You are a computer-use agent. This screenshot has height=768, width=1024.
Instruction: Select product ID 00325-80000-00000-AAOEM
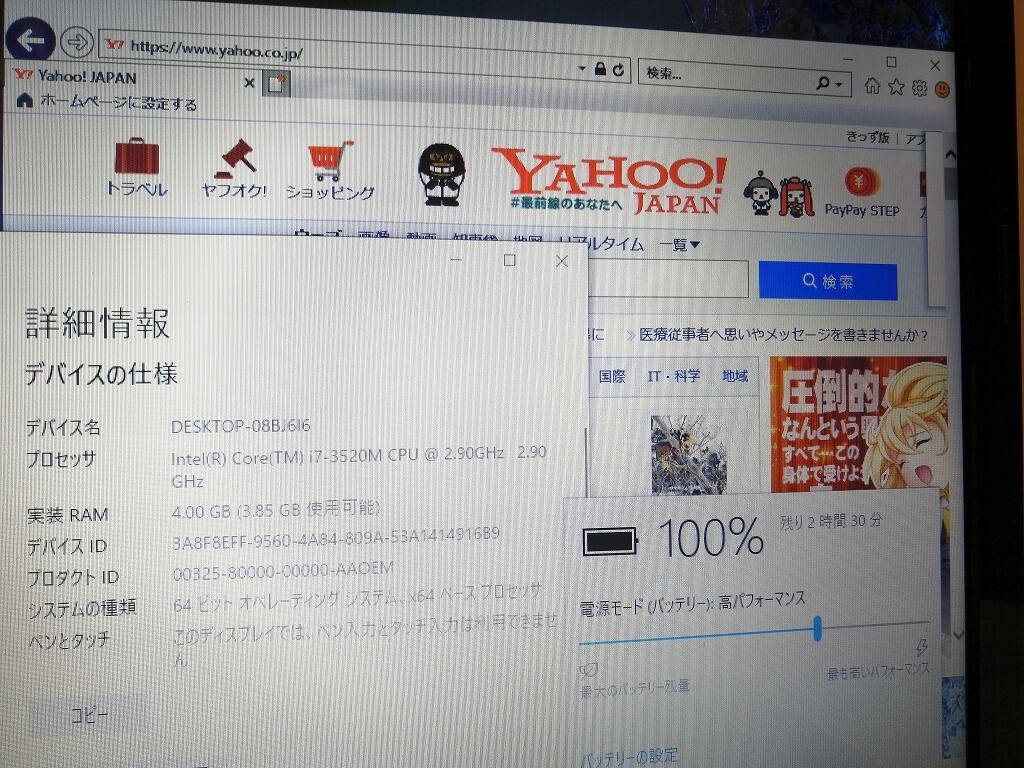coord(283,571)
